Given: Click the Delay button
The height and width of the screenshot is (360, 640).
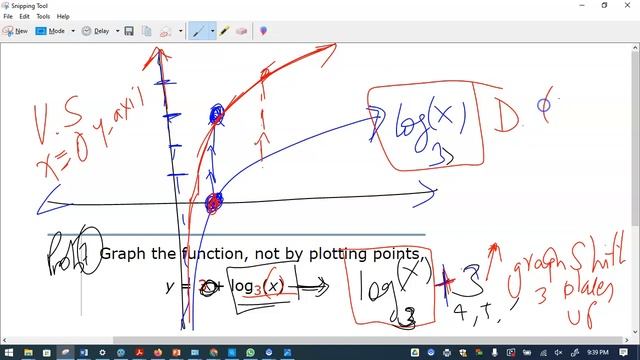Looking at the screenshot, I should pos(96,31).
